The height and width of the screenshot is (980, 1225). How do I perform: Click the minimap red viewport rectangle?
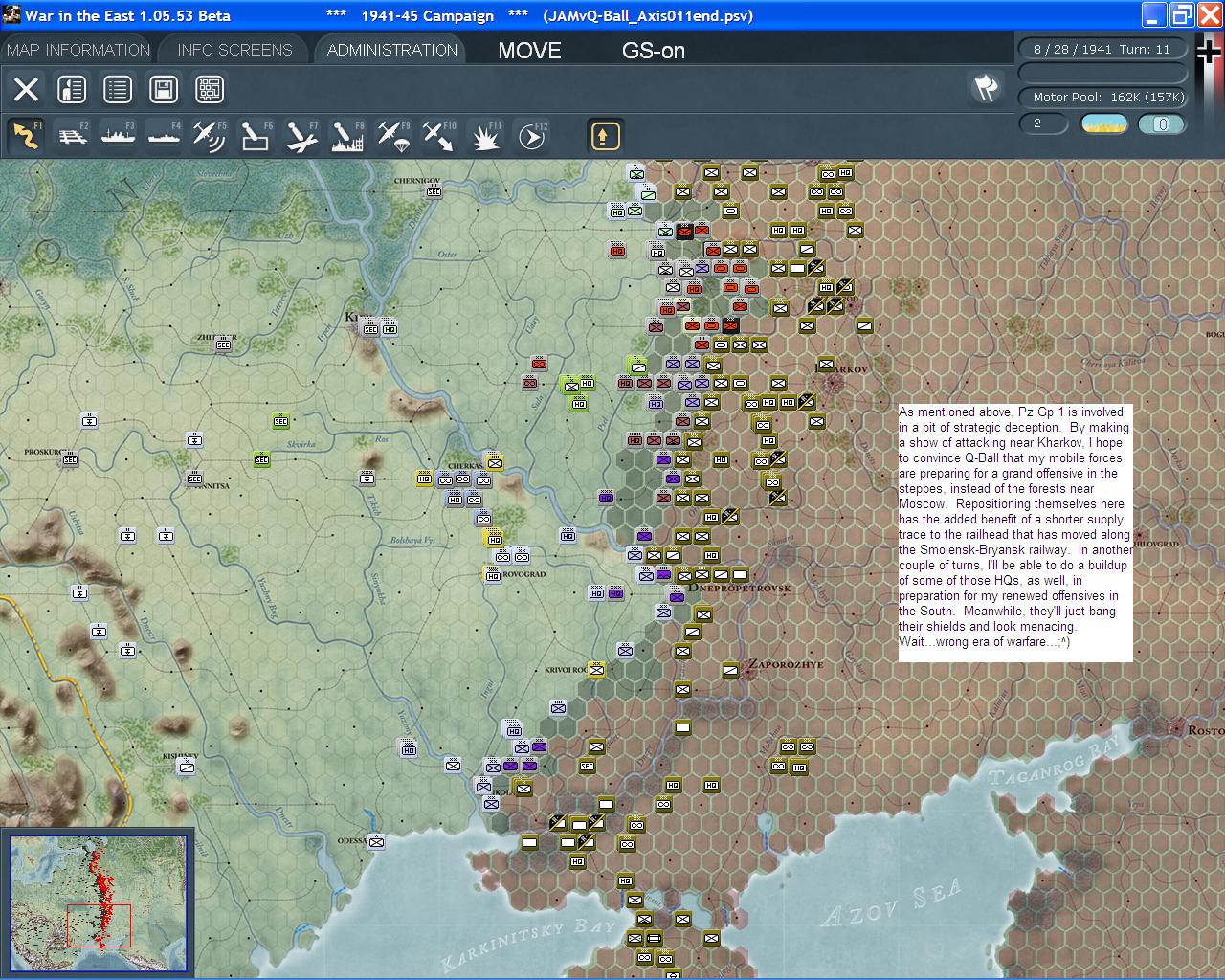(x=99, y=924)
